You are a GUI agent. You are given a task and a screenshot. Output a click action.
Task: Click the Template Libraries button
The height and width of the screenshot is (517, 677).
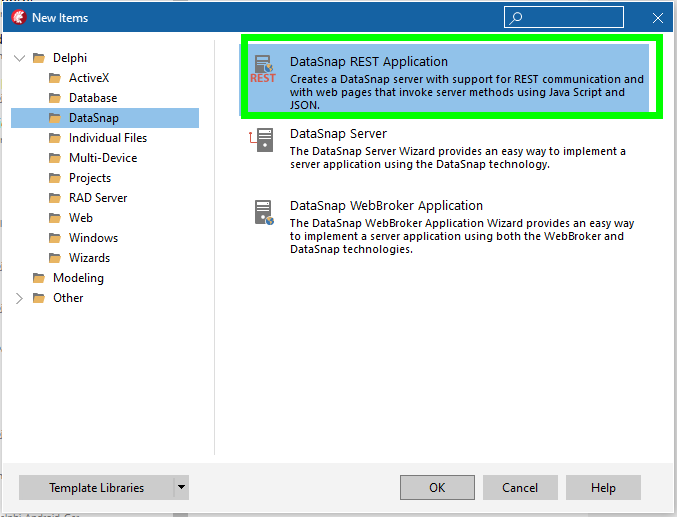96,487
